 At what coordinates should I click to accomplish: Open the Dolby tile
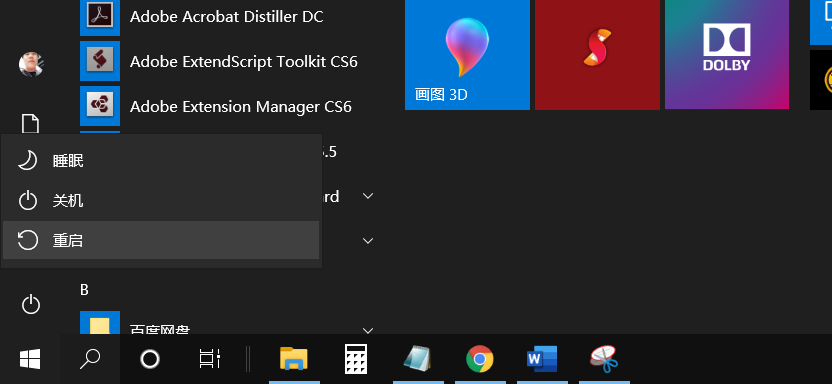click(x=726, y=55)
